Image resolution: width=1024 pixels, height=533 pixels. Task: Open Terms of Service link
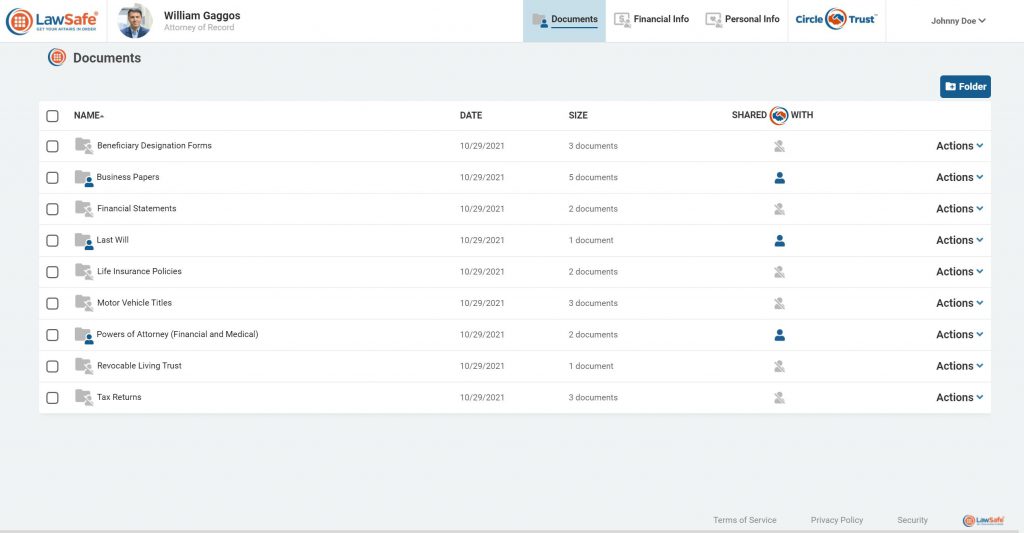(x=744, y=520)
